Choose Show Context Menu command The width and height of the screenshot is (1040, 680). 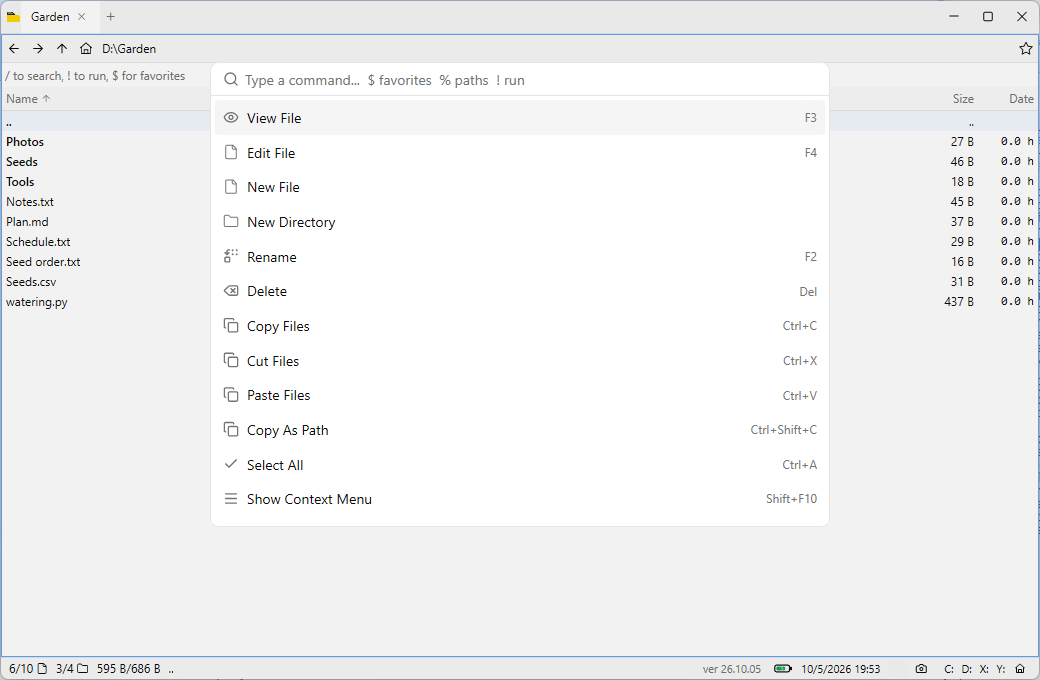pyautogui.click(x=520, y=500)
